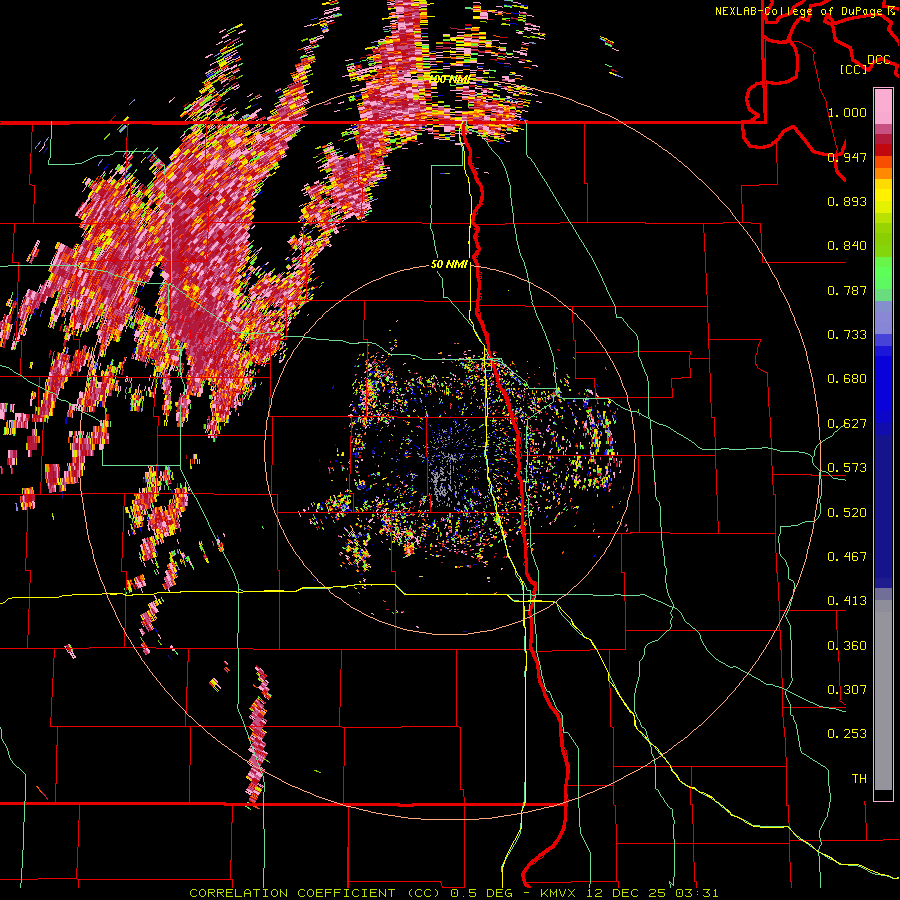
Task: Click the TH label at the scale bottom
Action: coord(859,779)
